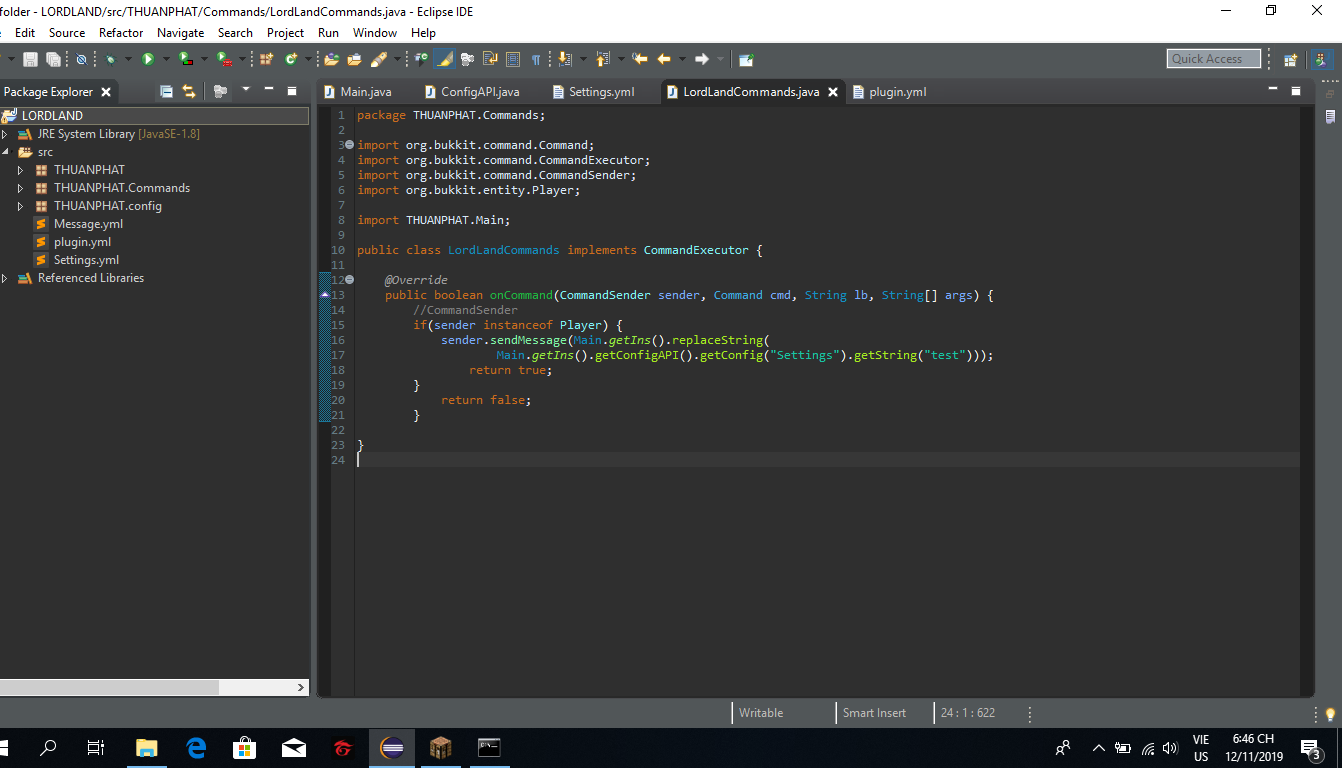The width and height of the screenshot is (1342, 768).
Task: Open the Run button dropdown arrow
Action: (165, 59)
